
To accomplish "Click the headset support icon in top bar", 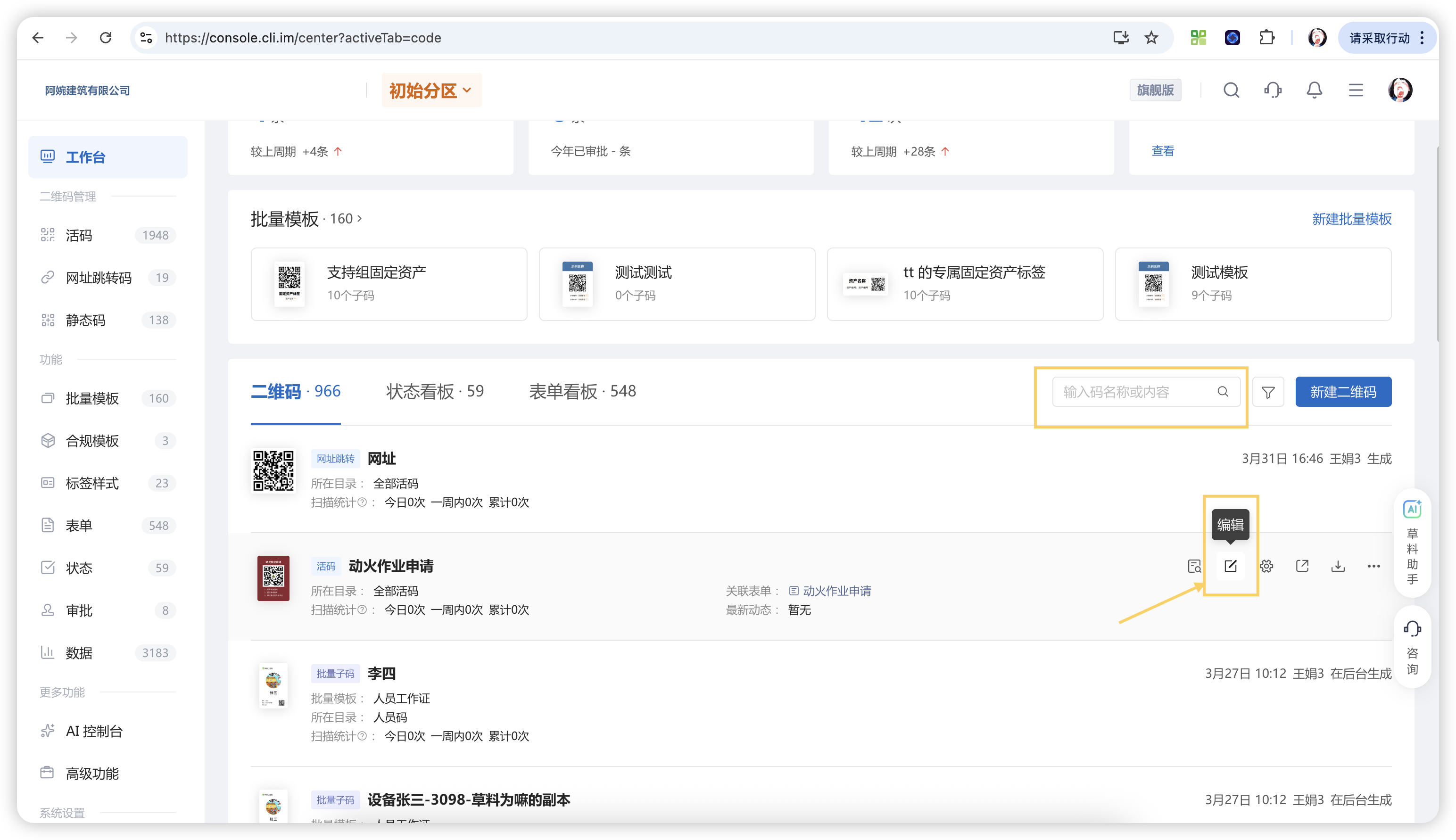I will coord(1273,90).
